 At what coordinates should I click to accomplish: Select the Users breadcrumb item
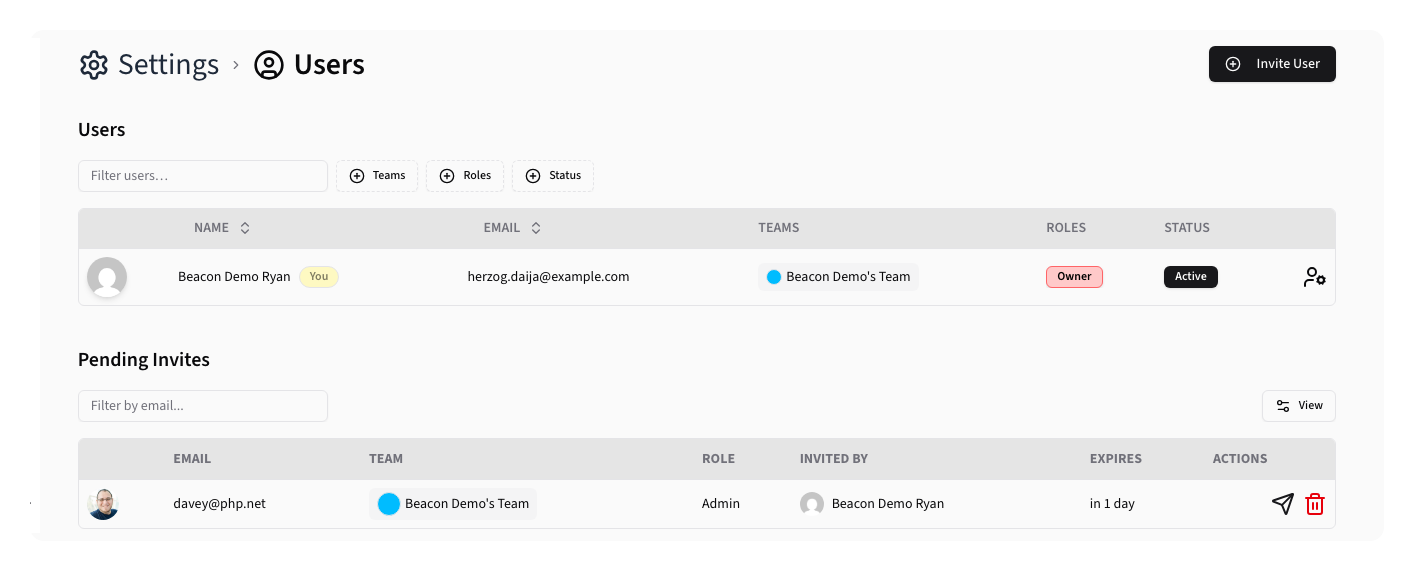[x=329, y=64]
